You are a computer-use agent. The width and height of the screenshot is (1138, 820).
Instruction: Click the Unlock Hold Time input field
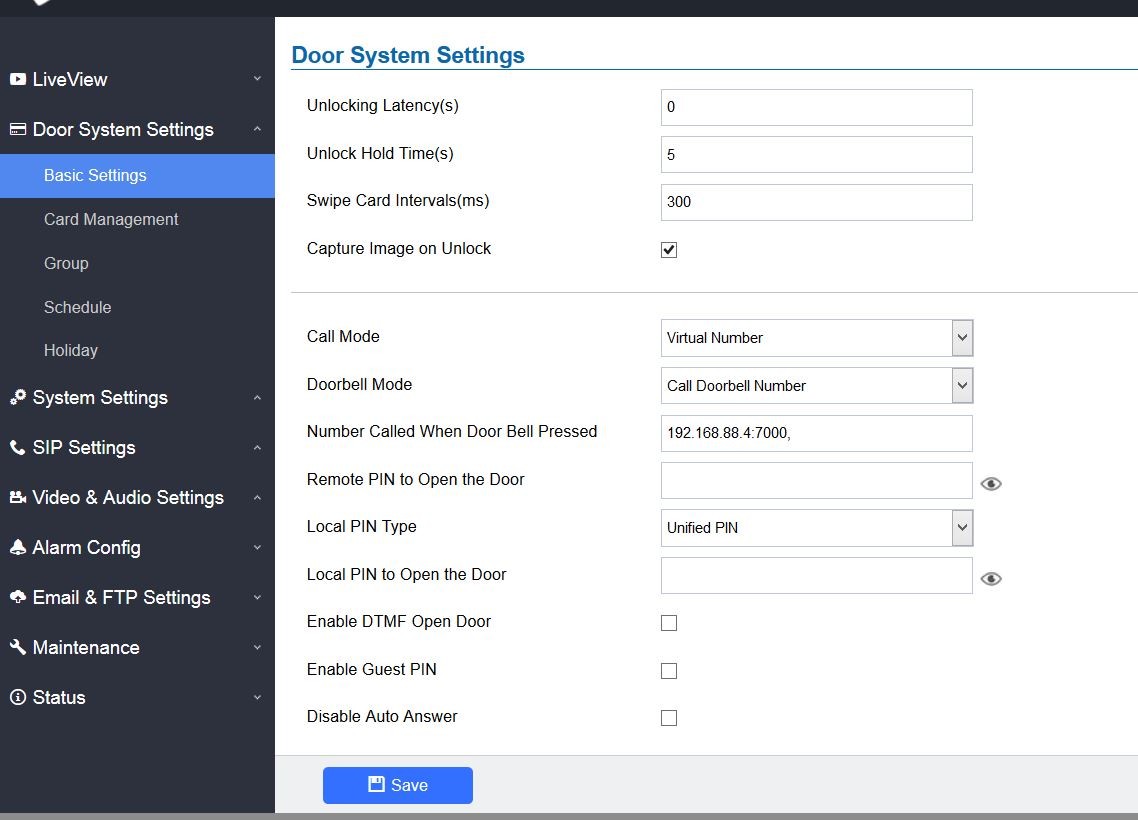point(816,155)
